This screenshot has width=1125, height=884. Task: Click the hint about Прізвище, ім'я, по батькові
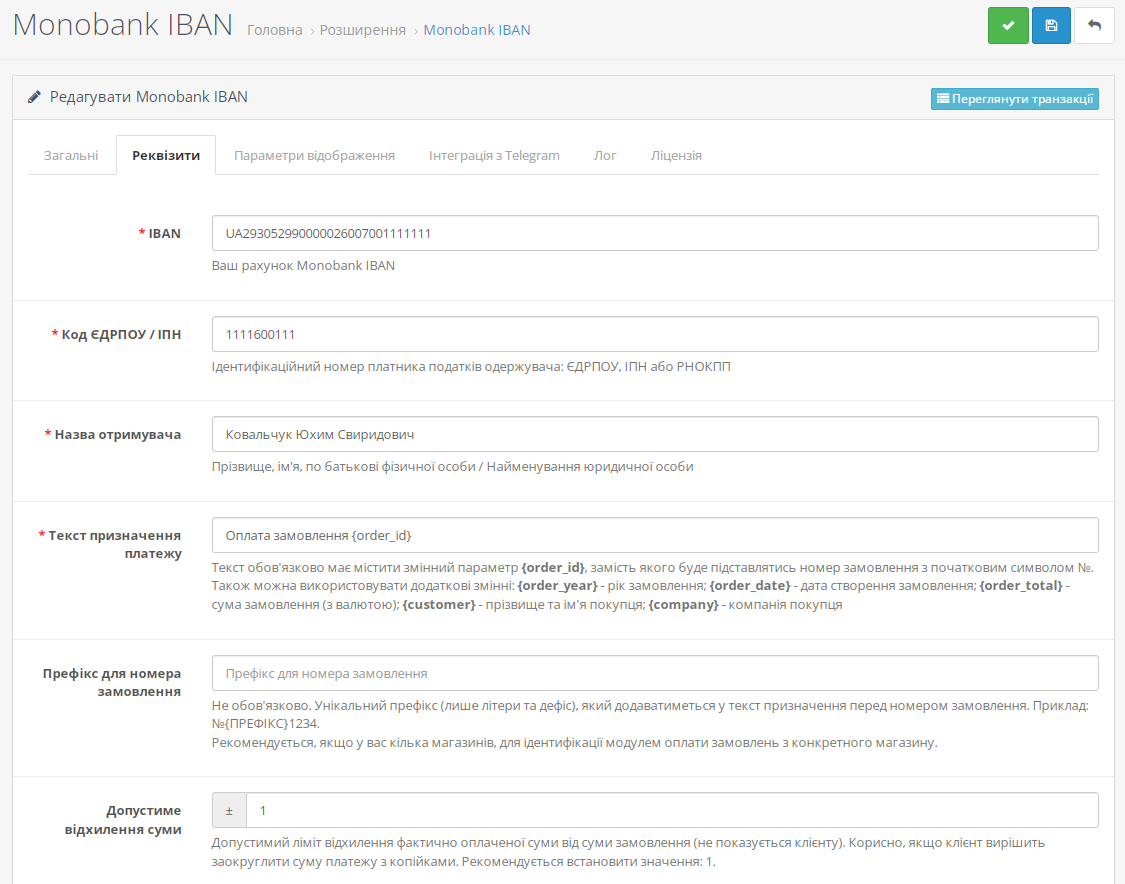coord(453,467)
